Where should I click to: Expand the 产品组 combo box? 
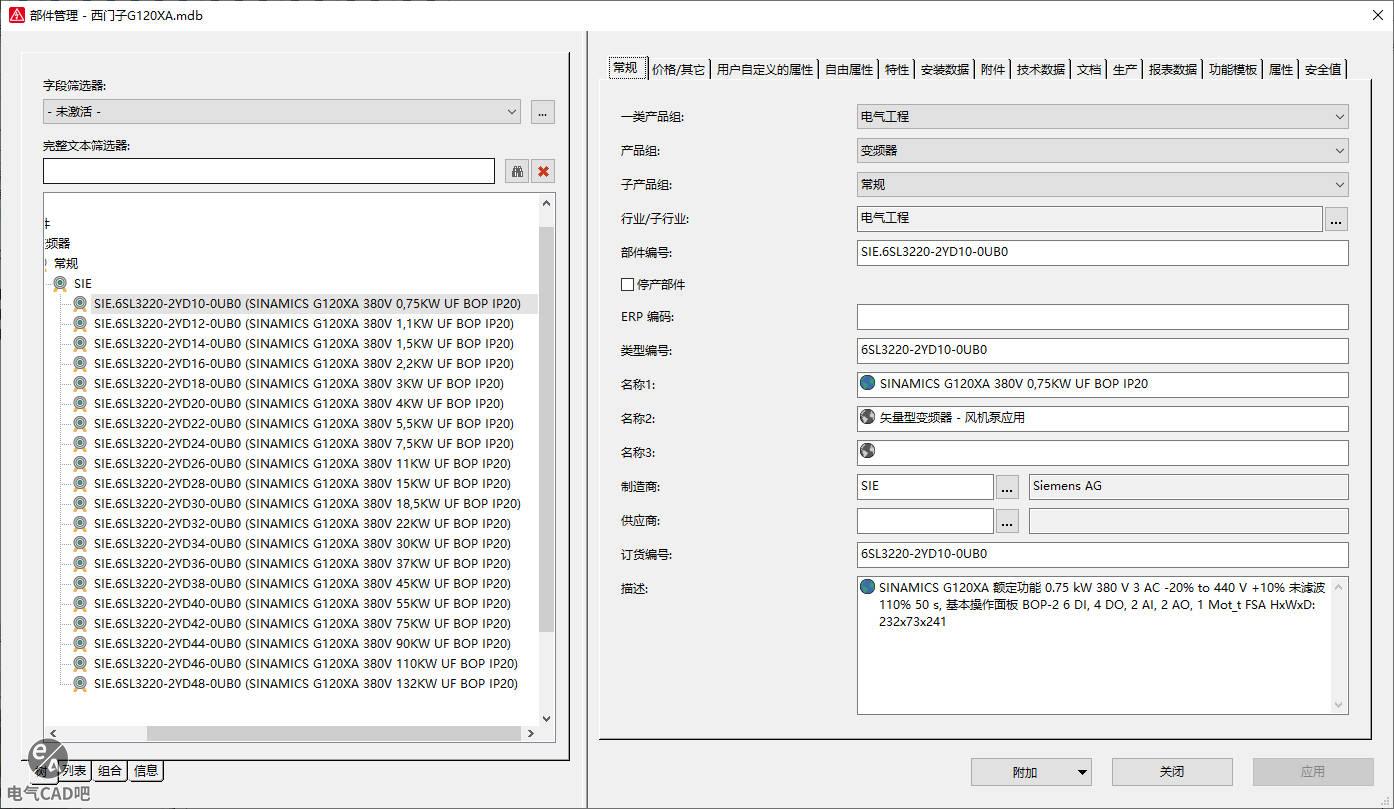tap(1101, 151)
